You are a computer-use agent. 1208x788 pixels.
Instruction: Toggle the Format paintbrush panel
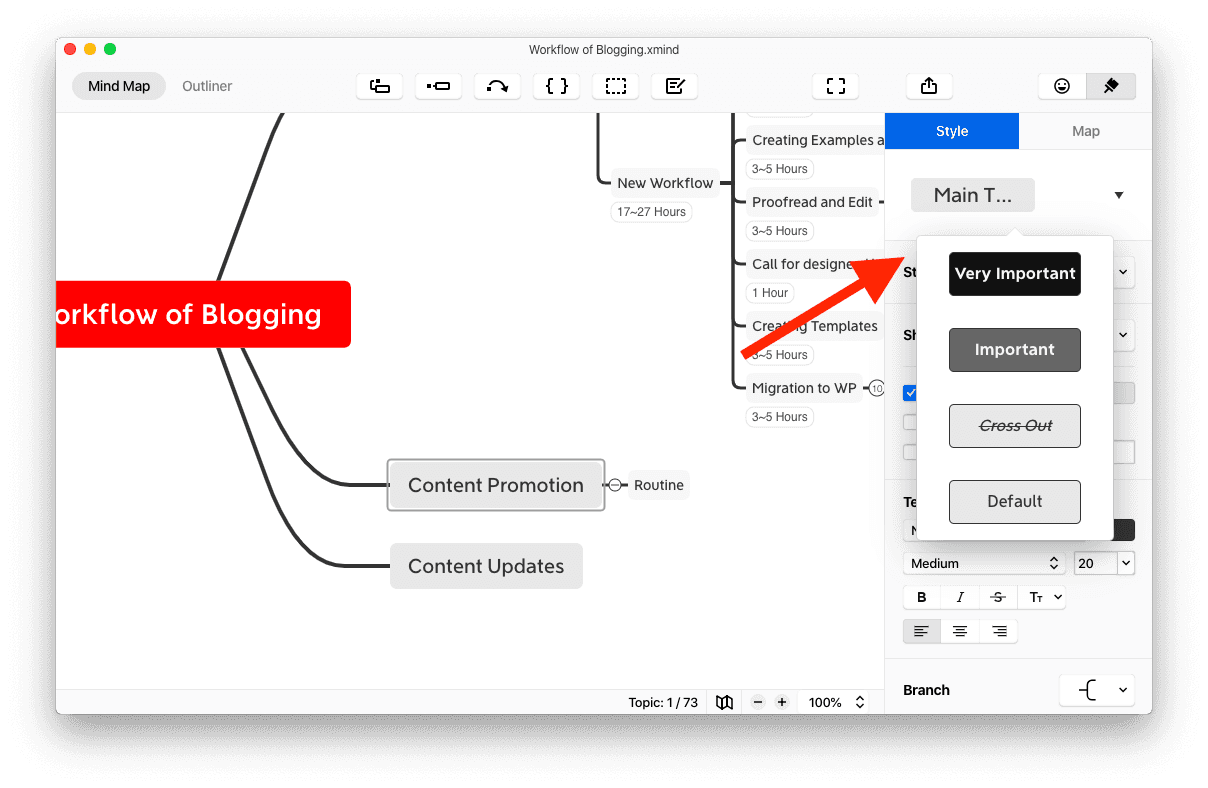pyautogui.click(x=1110, y=86)
